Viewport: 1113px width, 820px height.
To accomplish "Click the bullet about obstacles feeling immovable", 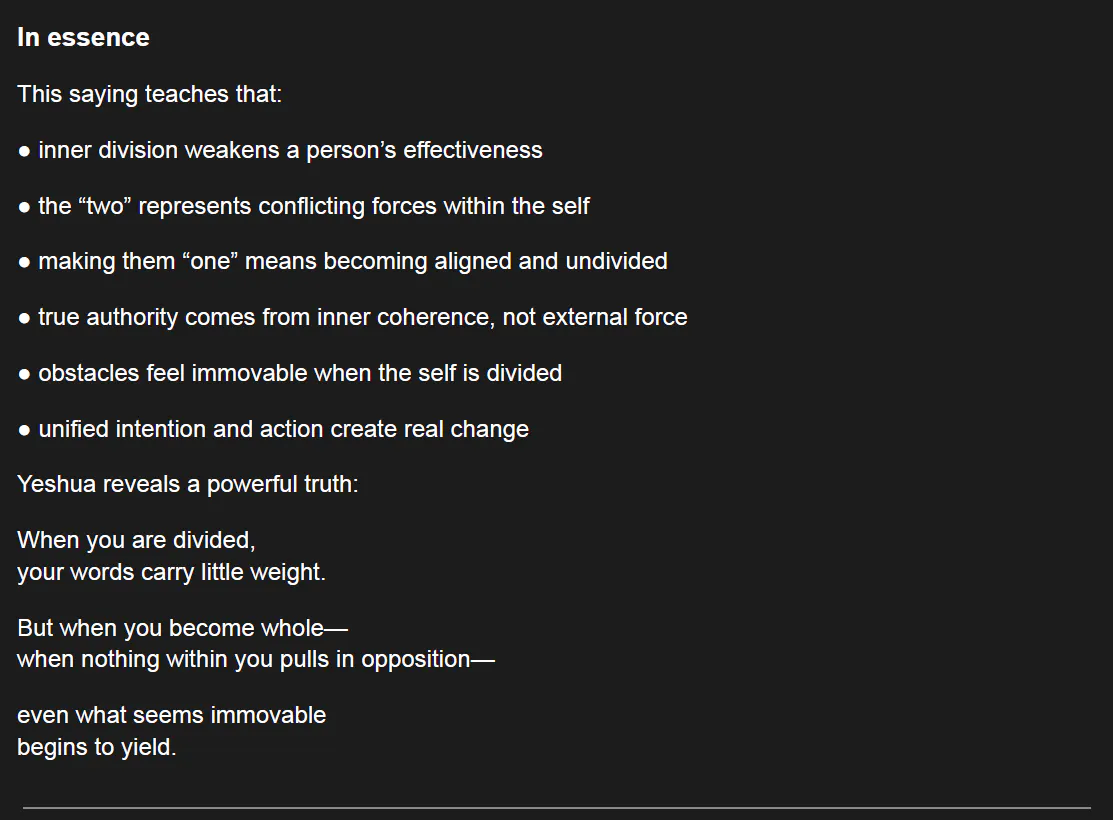I will [x=299, y=374].
